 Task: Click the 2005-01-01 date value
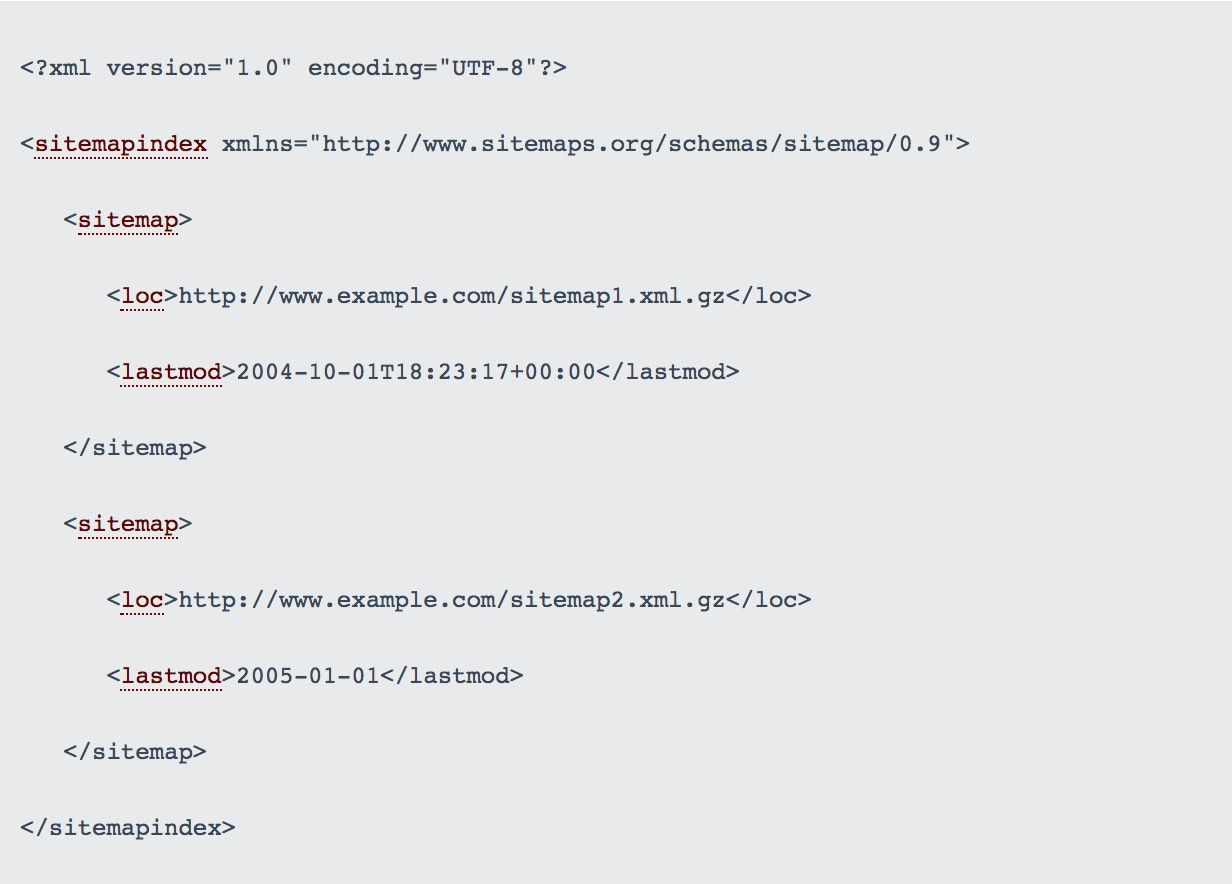point(308,676)
